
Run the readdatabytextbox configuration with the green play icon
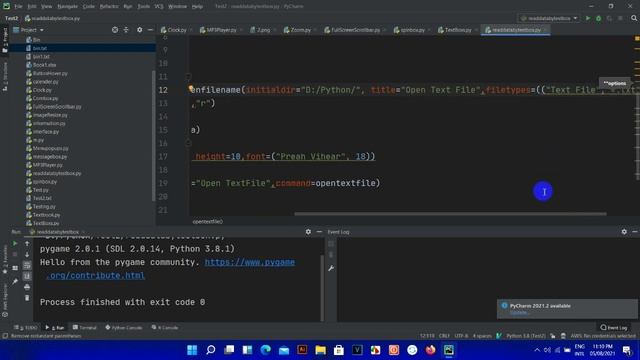pyautogui.click(x=588, y=18)
